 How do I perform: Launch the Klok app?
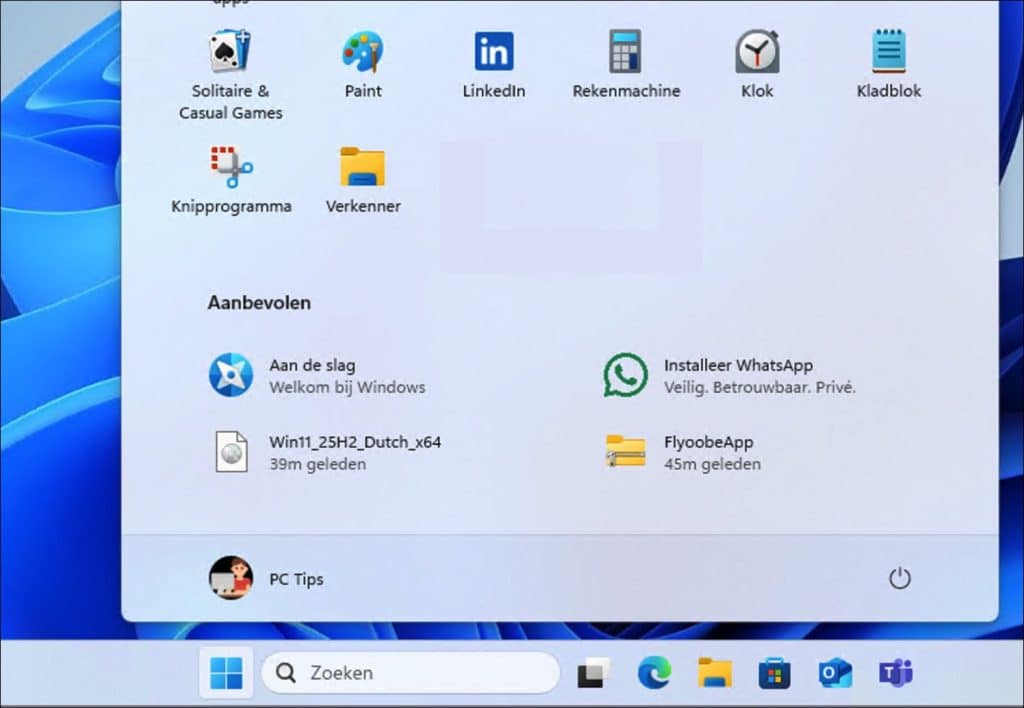pos(756,52)
